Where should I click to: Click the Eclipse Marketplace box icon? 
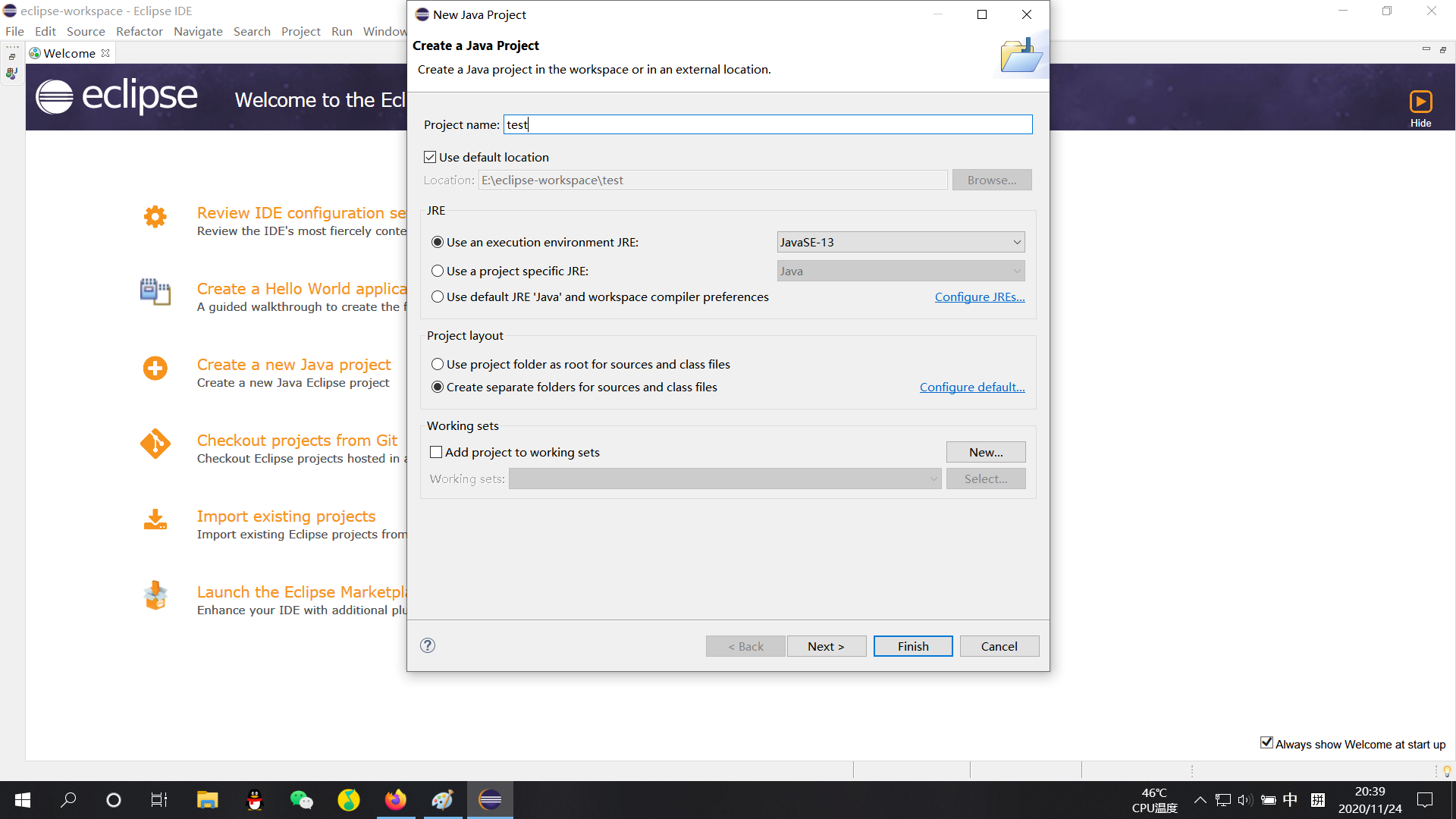point(155,596)
